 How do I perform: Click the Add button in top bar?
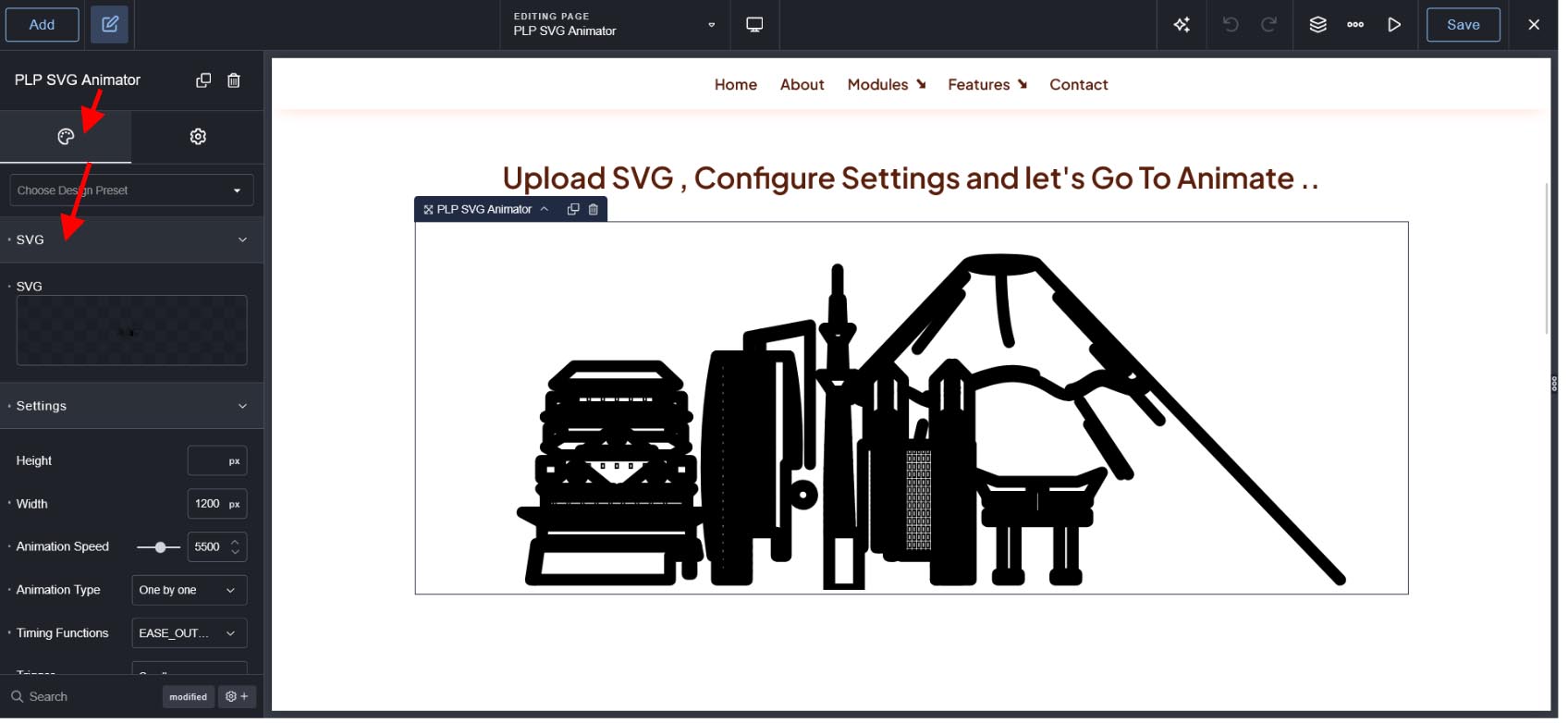42,25
